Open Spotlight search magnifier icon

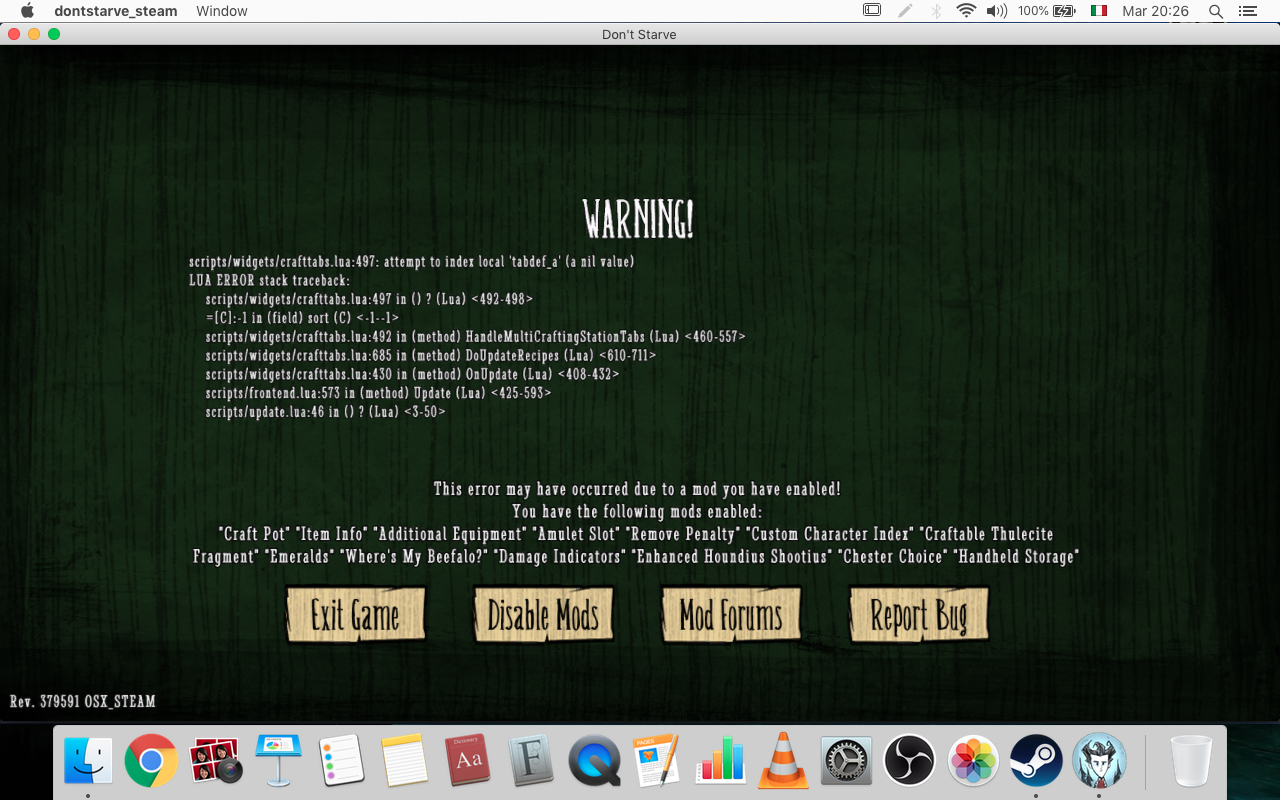pos(1215,11)
